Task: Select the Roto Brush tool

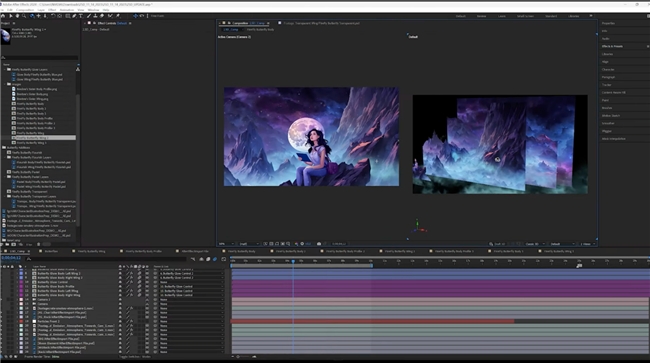Action: pos(110,16)
